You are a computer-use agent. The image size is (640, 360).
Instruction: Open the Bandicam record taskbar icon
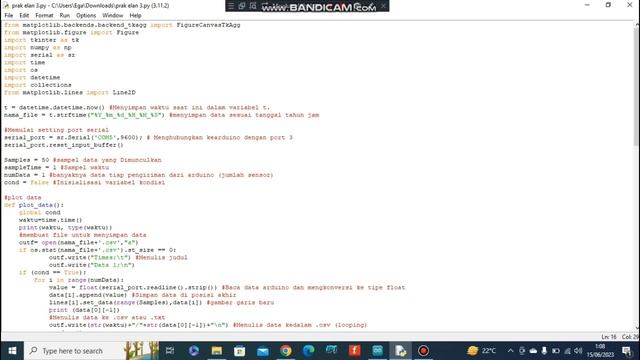pyautogui.click(x=423, y=351)
